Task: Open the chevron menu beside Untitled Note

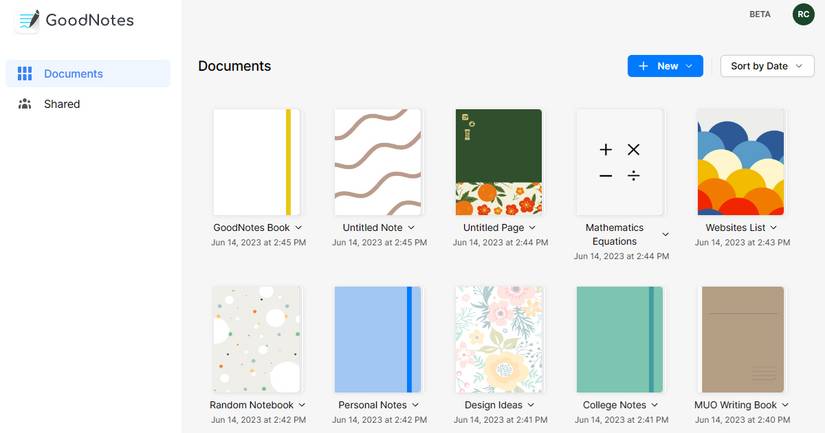Action: [411, 227]
